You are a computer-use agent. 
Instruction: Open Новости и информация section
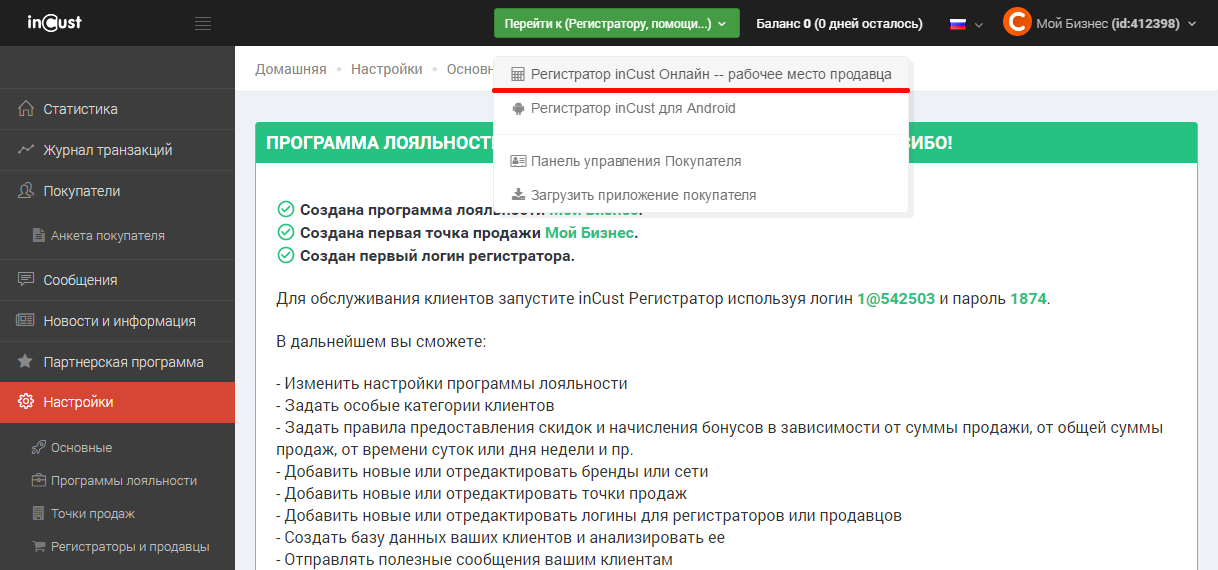pyautogui.click(x=119, y=321)
